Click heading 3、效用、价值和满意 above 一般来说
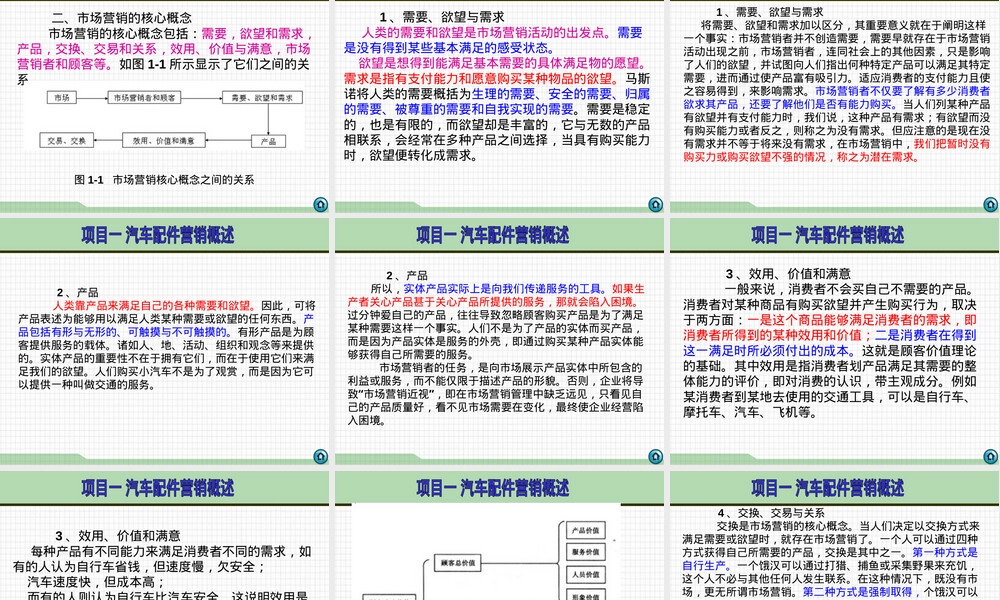 [789, 274]
